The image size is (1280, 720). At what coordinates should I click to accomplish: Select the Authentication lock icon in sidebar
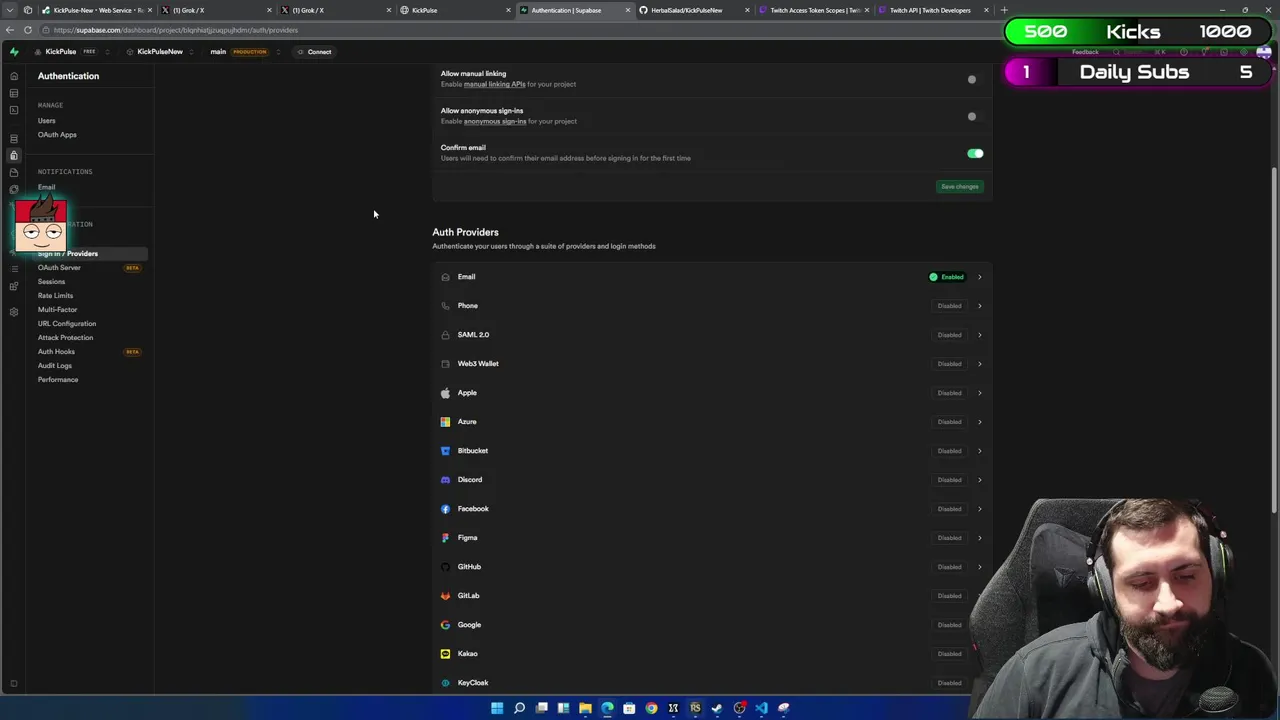click(x=14, y=155)
